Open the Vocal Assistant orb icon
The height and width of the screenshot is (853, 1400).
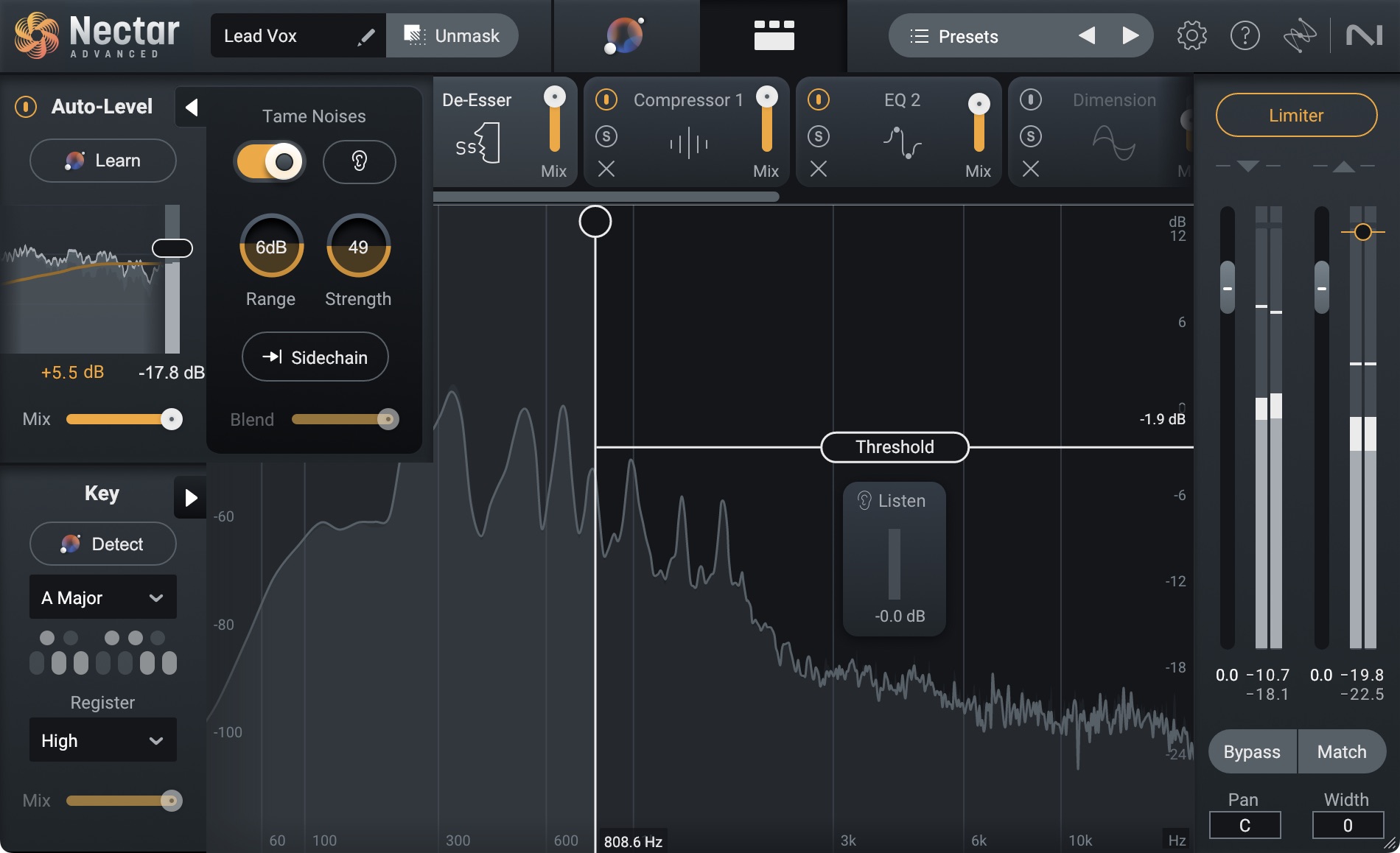[625, 35]
